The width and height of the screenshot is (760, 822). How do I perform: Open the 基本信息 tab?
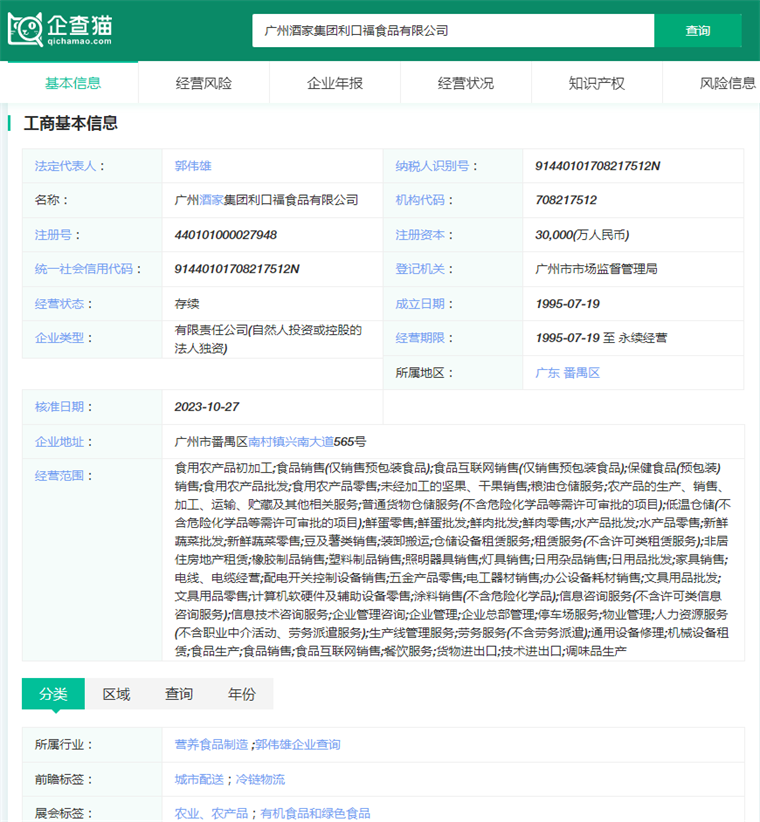(x=73, y=83)
